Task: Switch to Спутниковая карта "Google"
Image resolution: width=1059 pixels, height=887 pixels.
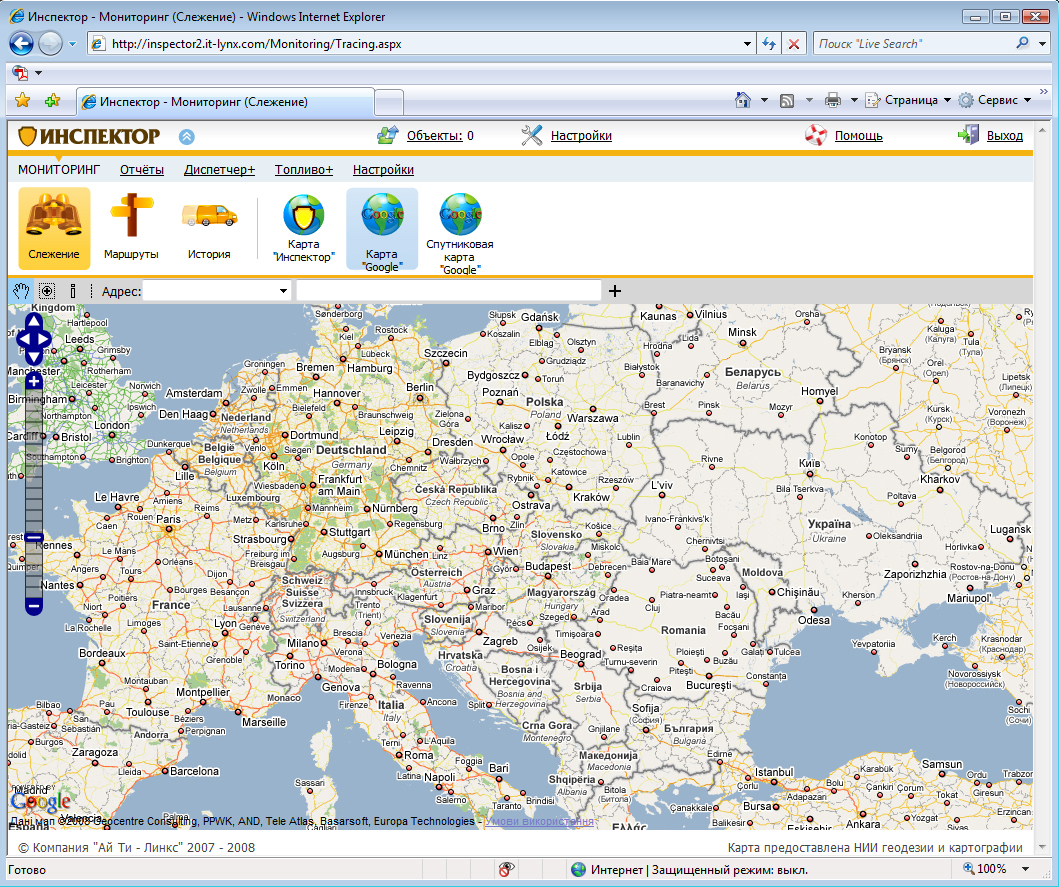Action: (x=460, y=232)
